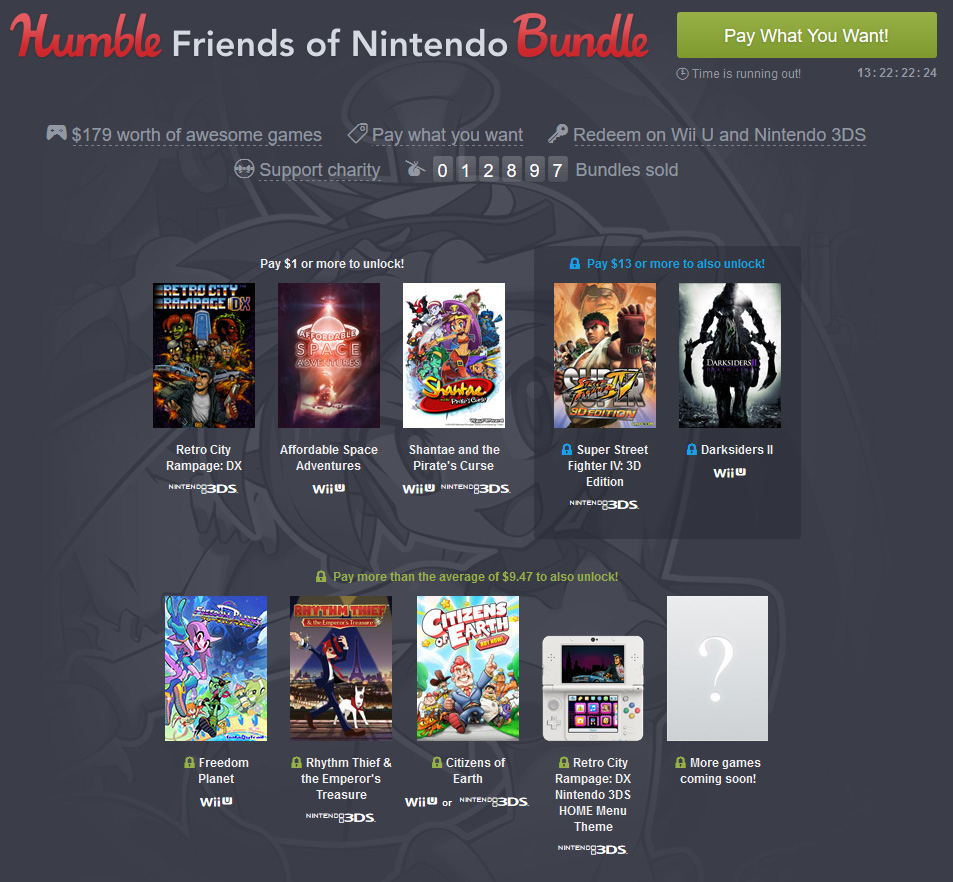
Task: Click the Pay What You Want button
Action: tap(807, 35)
